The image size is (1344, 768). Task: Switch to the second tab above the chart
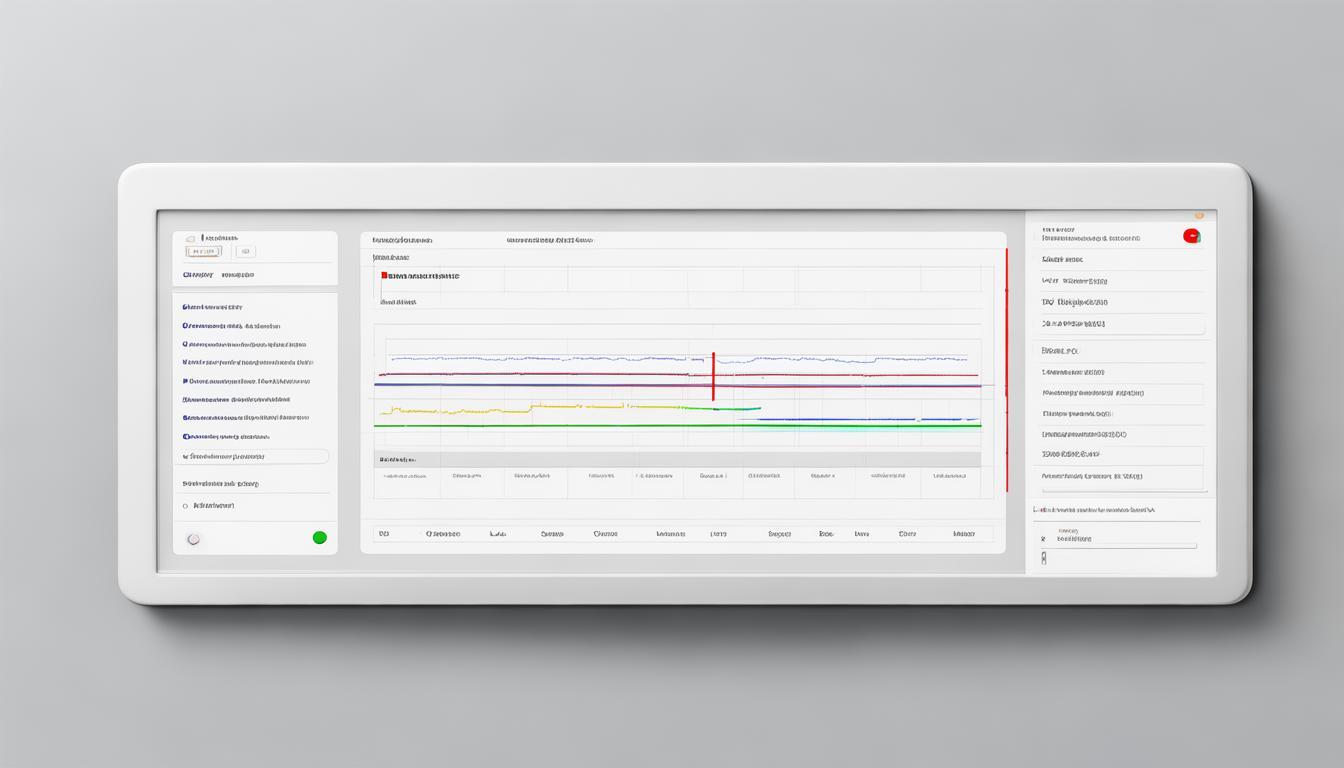click(549, 241)
